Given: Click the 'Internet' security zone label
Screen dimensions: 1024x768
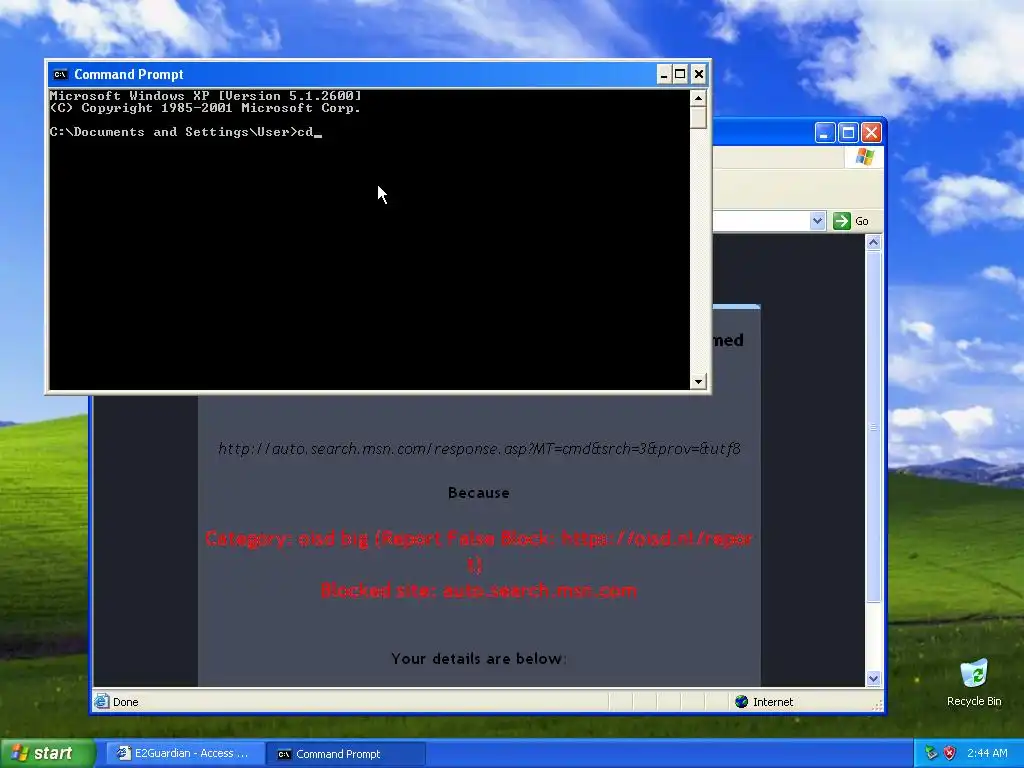Looking at the screenshot, I should pos(773,702).
